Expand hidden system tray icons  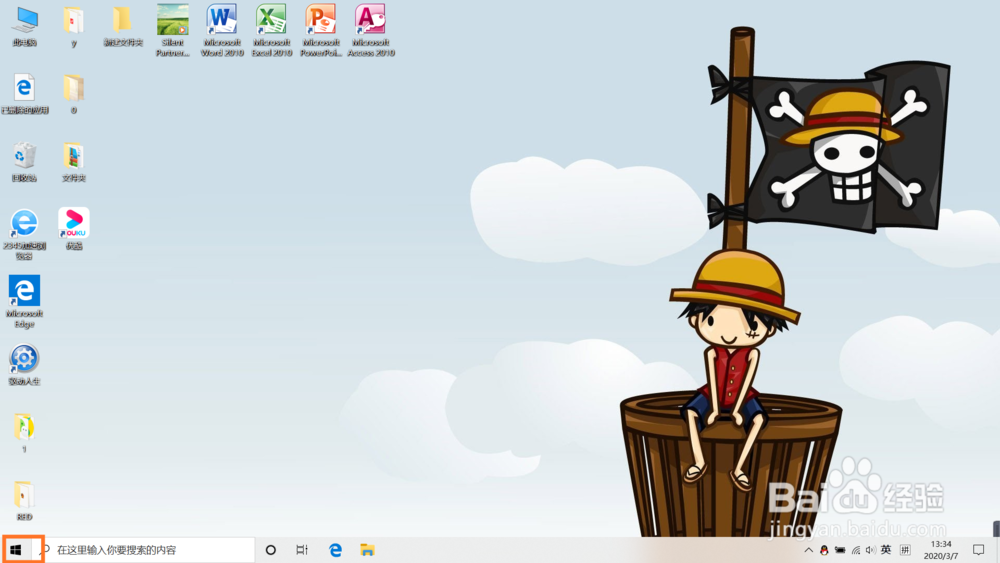[808, 550]
